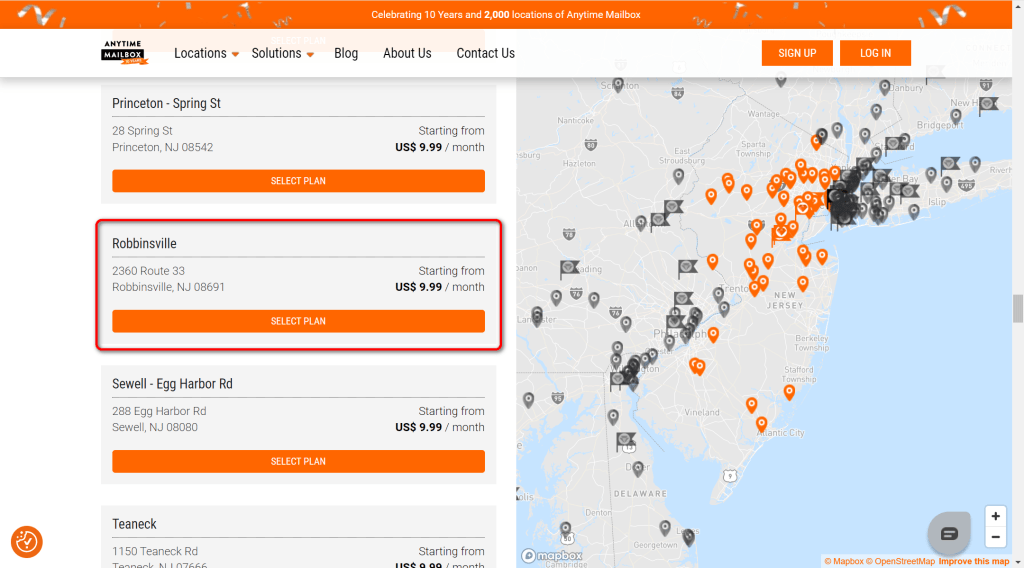Select orange pin directly above Atlantic City label
The height and width of the screenshot is (568, 1024).
761,422
